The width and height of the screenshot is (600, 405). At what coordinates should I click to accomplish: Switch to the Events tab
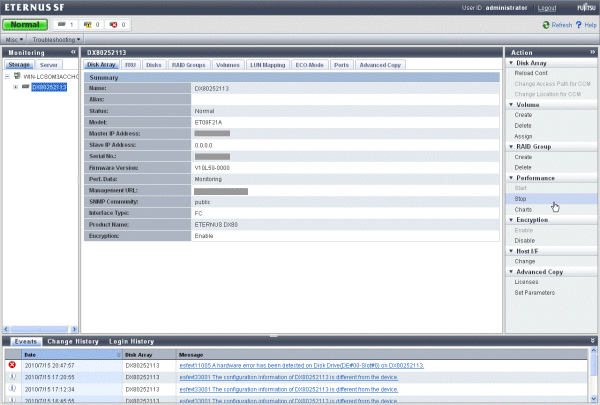point(26,341)
